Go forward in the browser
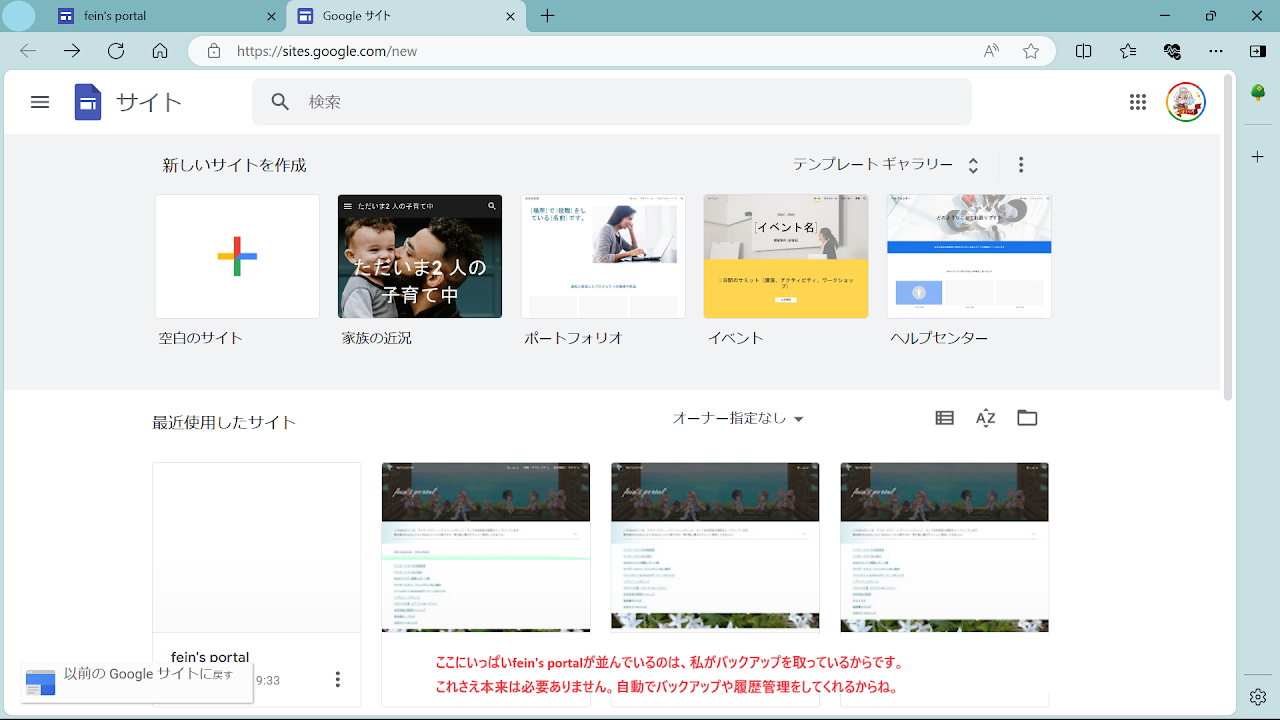The image size is (1280, 720). click(72, 51)
